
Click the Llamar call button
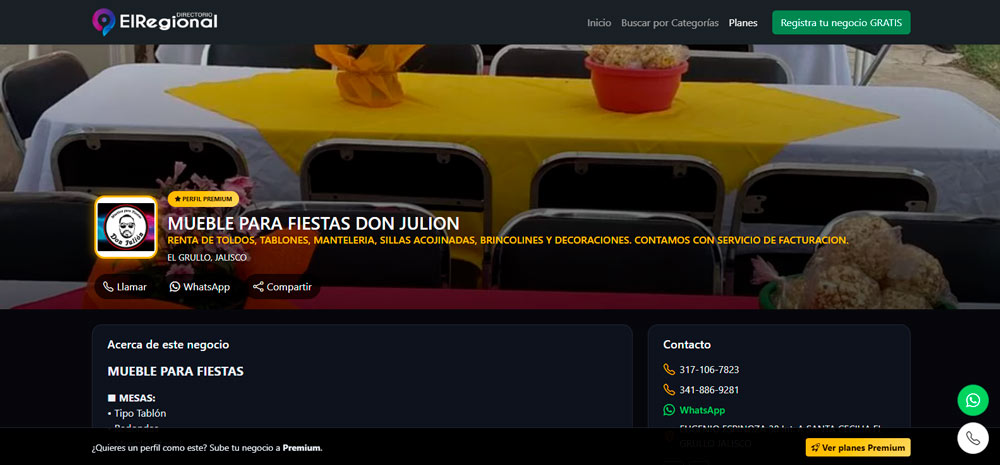(x=126, y=287)
